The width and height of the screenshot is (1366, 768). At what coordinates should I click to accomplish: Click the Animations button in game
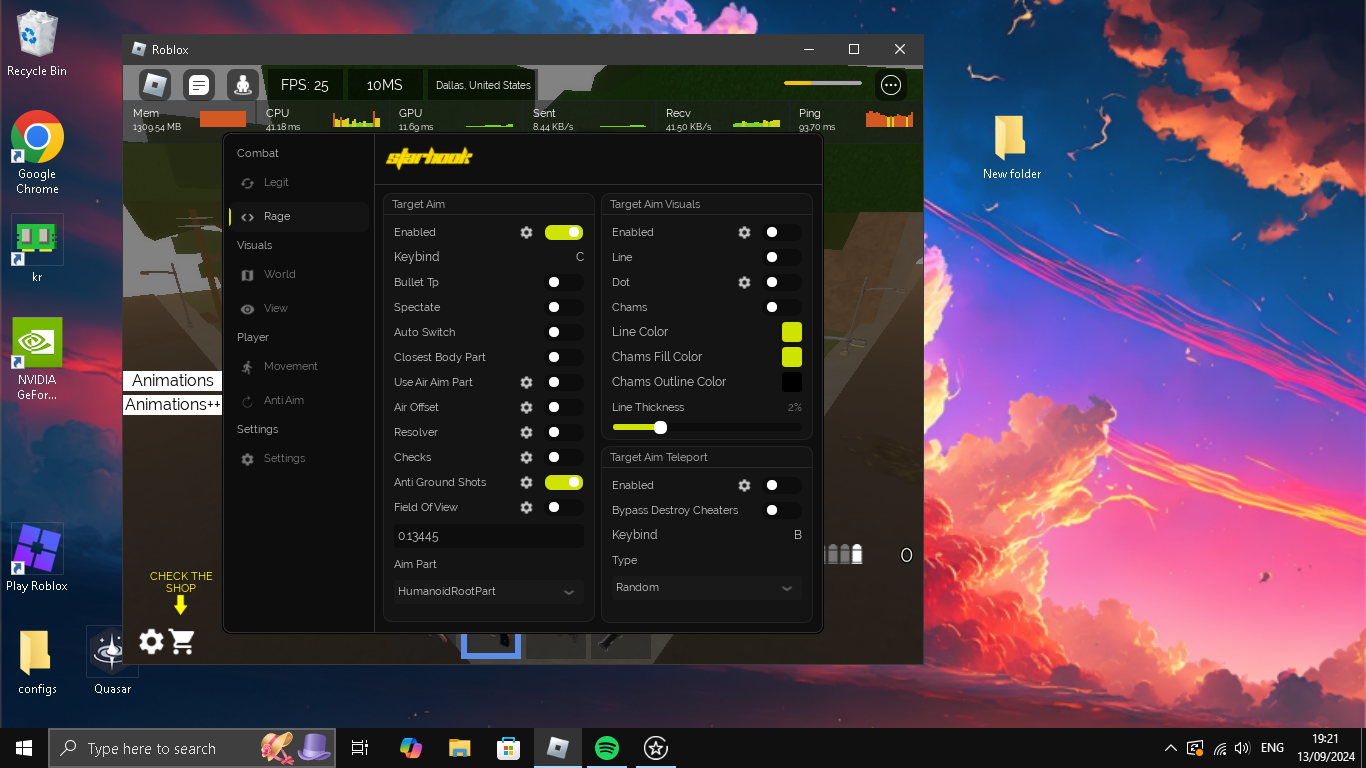(x=172, y=380)
